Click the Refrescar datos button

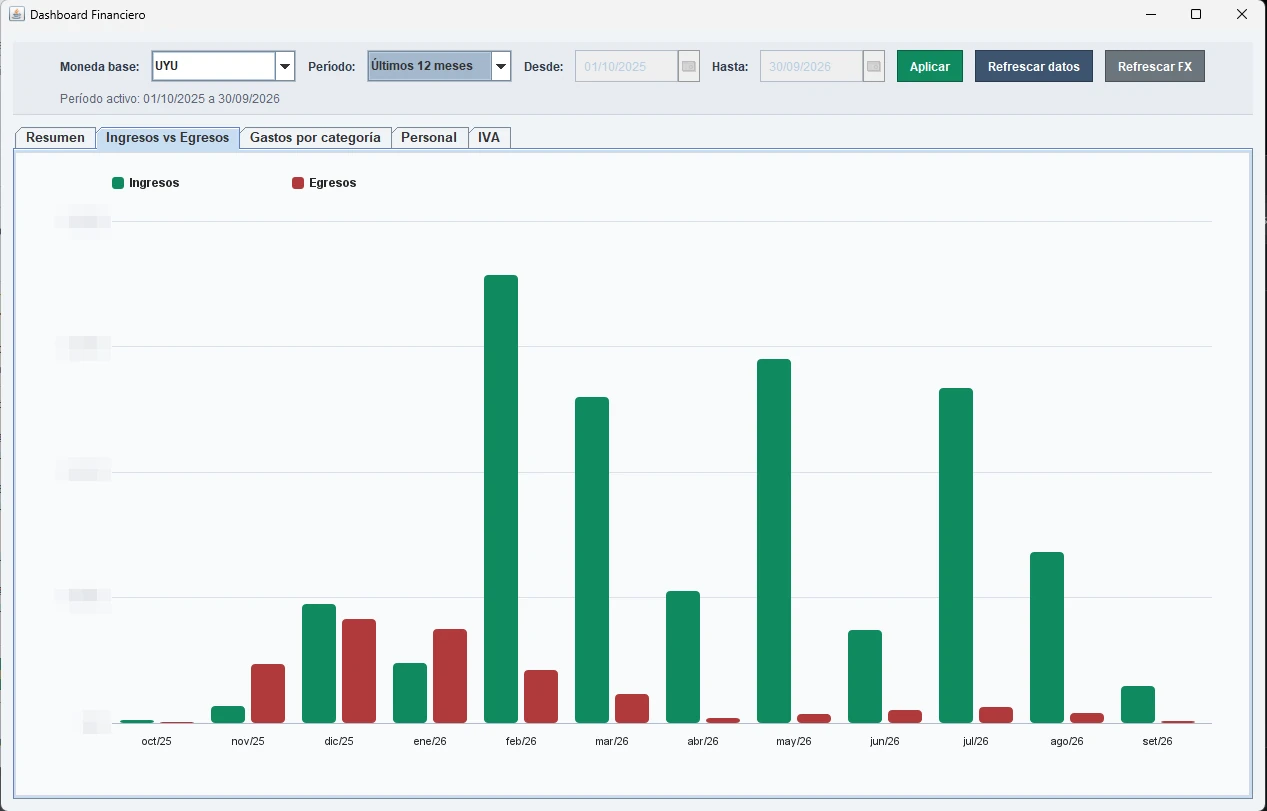pos(1034,66)
